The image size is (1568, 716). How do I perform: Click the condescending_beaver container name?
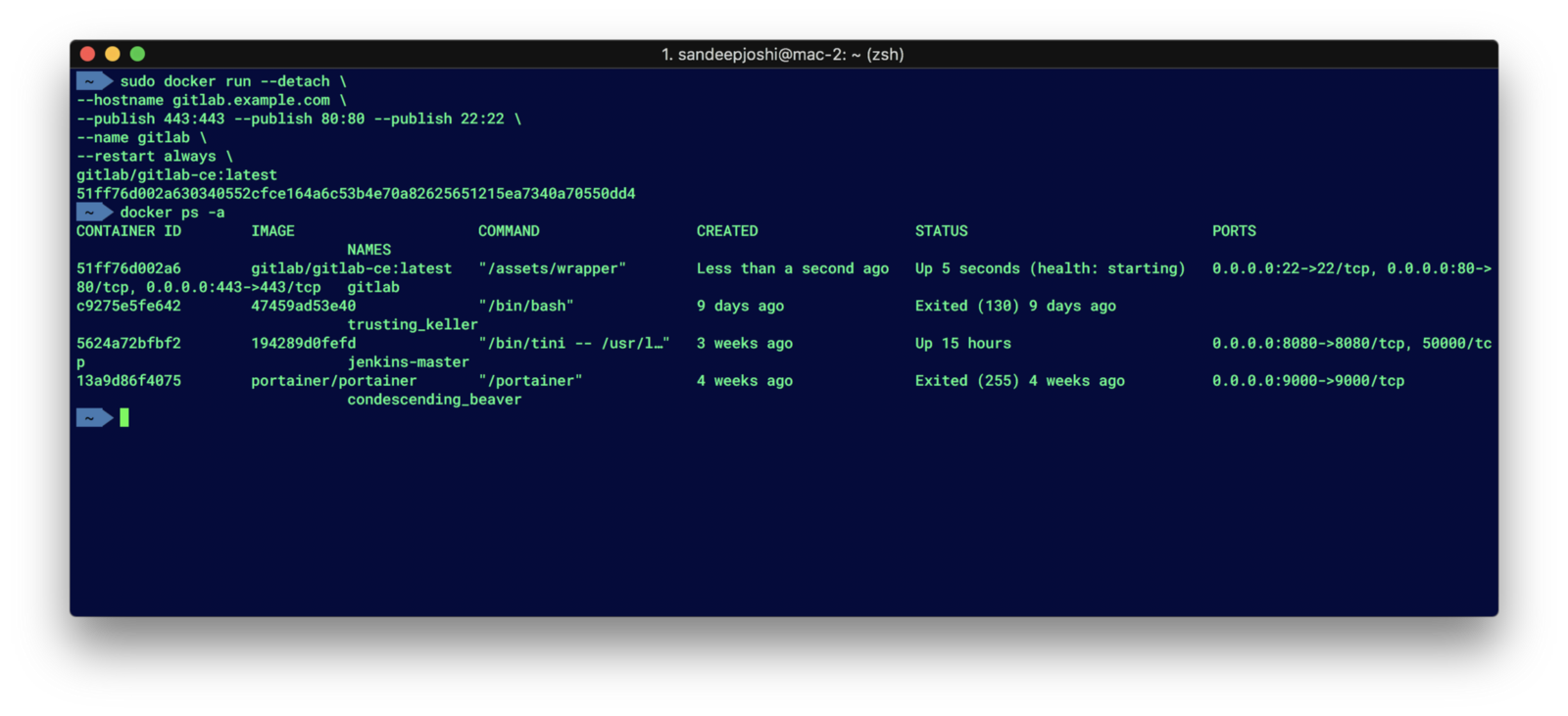(x=434, y=400)
